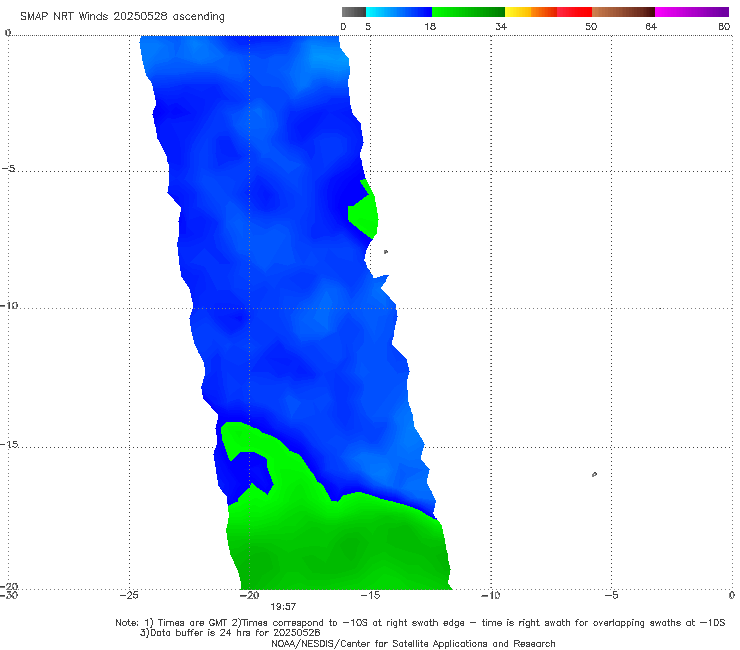Click the '50' color bar label

(x=591, y=27)
